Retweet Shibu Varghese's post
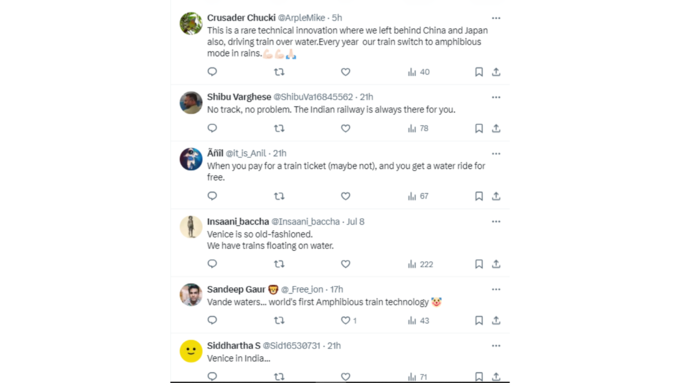The height and width of the screenshot is (383, 680). pos(279,128)
